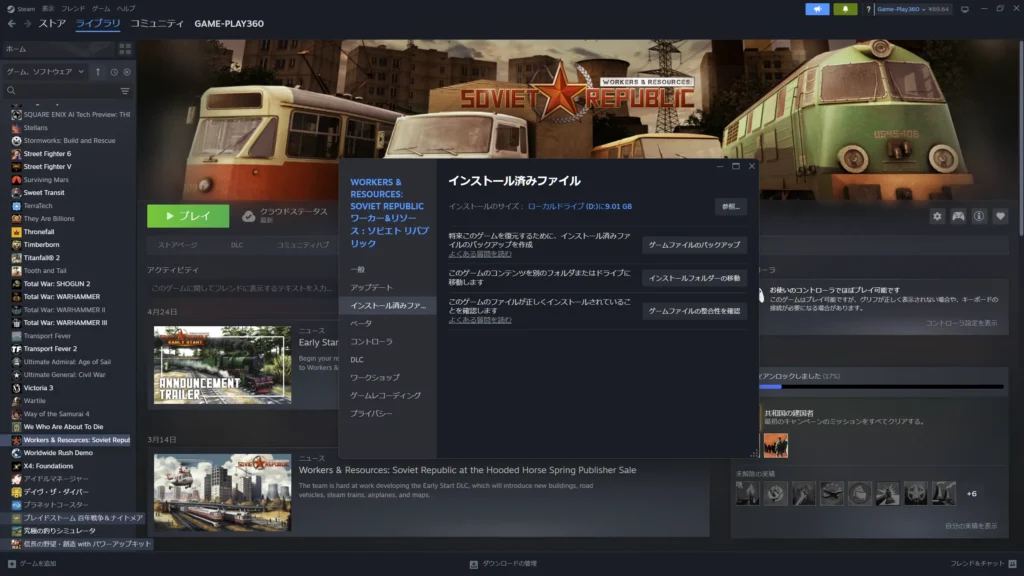
Task: Click the library page vertical scrollbar
Action: pyautogui.click(x=1021, y=137)
